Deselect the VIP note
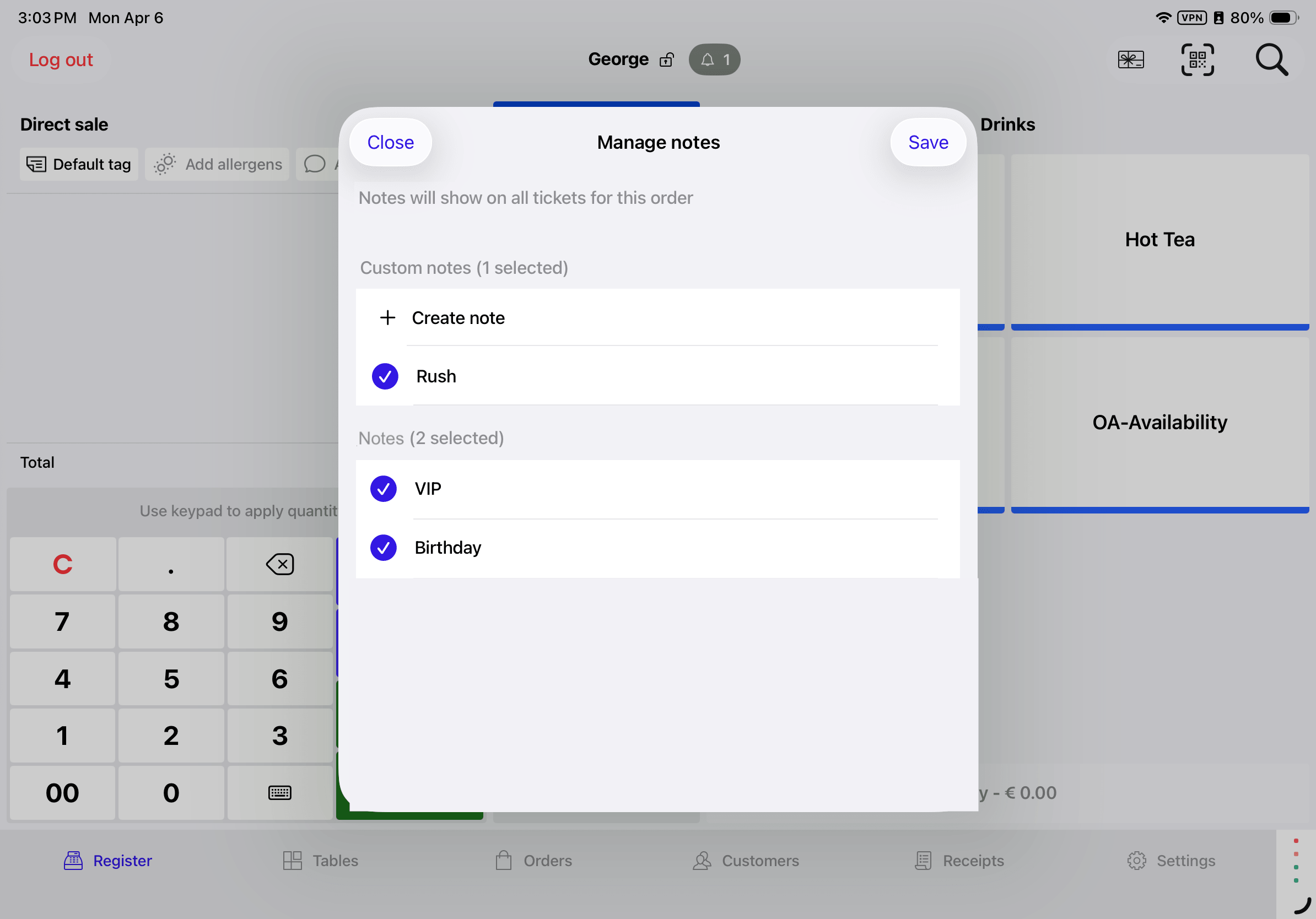The height and width of the screenshot is (919, 1316). click(384, 489)
